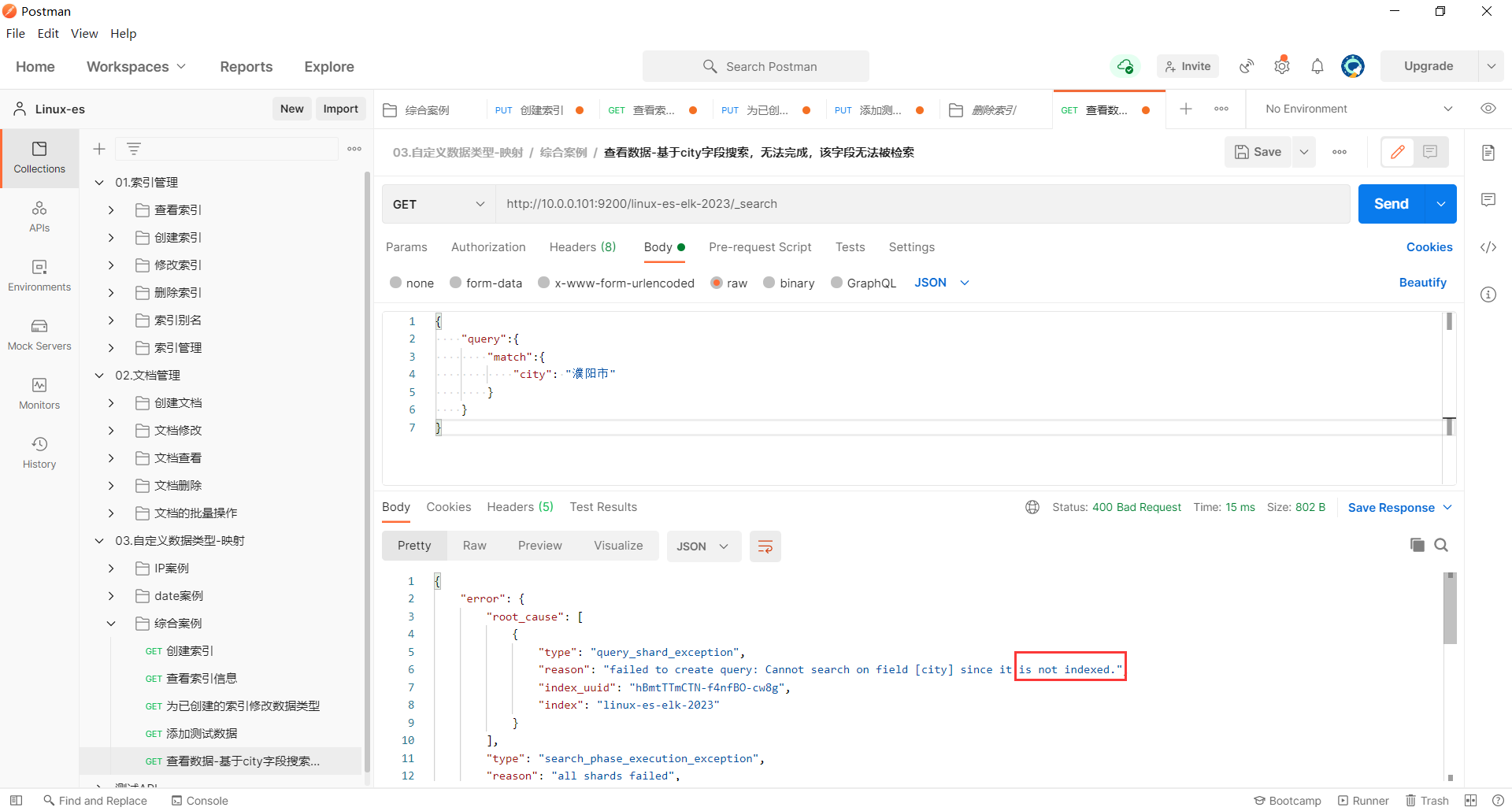Screen dimensions: 1512x811
Task: Click the Beautify link
Action: 1422,283
